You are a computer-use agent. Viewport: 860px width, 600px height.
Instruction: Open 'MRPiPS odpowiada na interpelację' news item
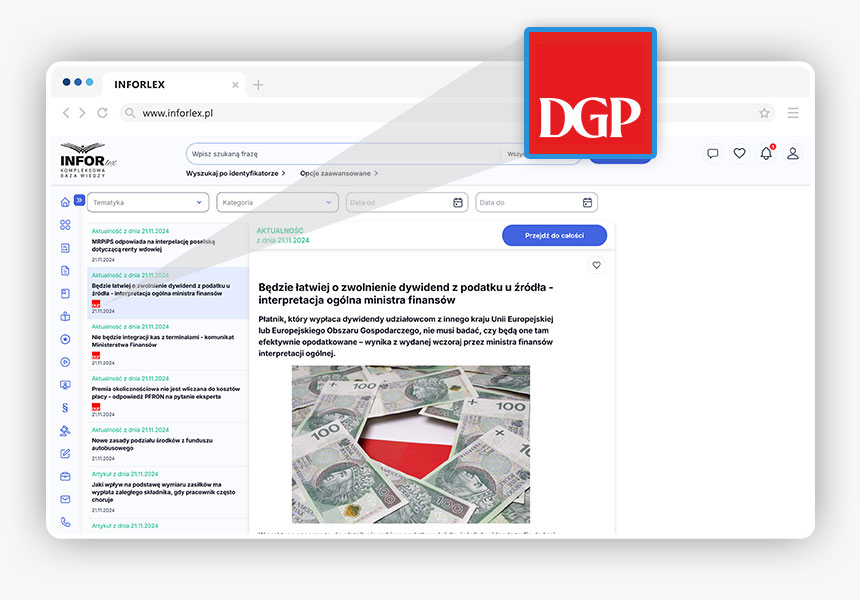pyautogui.click(x=168, y=245)
